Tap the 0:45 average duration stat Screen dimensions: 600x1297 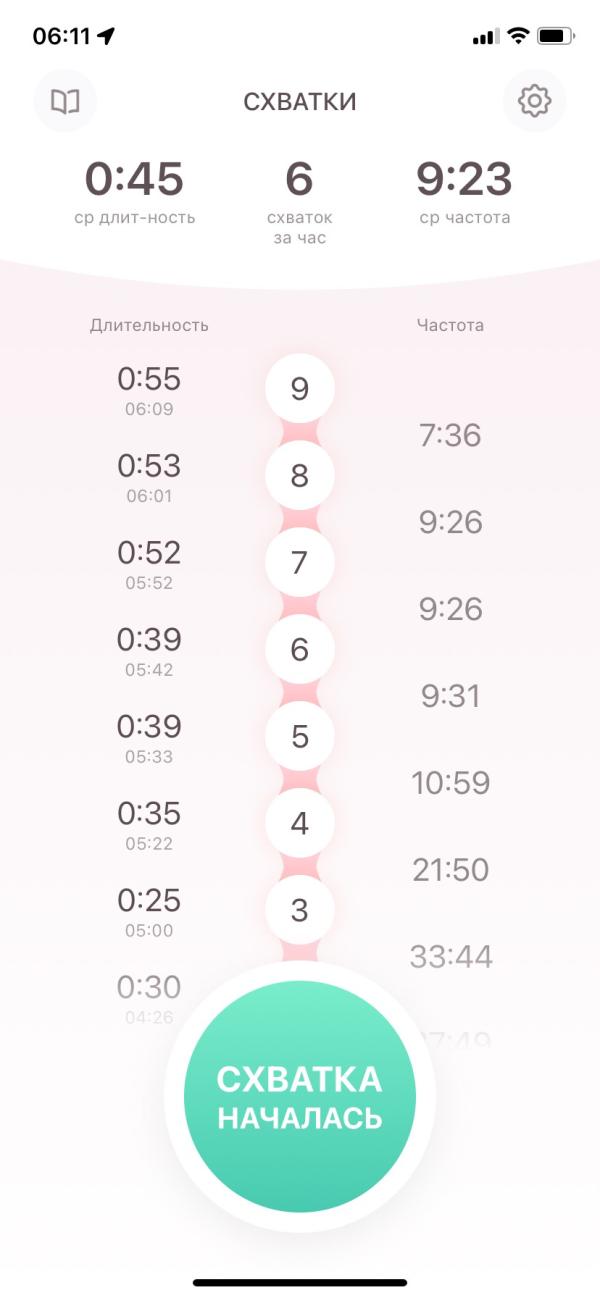(x=134, y=191)
